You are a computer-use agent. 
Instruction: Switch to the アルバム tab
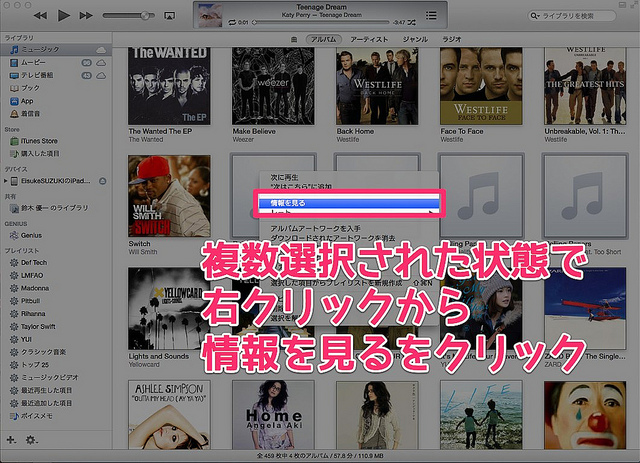324,40
